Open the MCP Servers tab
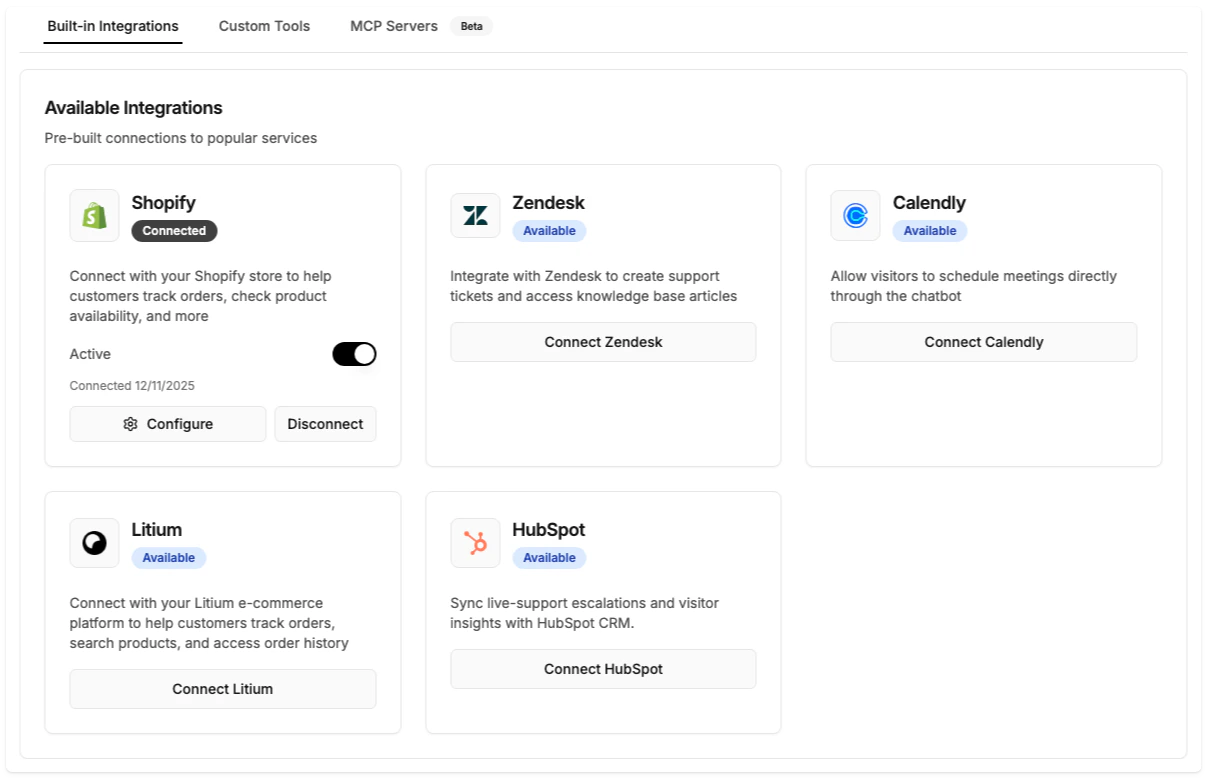This screenshot has width=1208, height=778. (393, 26)
